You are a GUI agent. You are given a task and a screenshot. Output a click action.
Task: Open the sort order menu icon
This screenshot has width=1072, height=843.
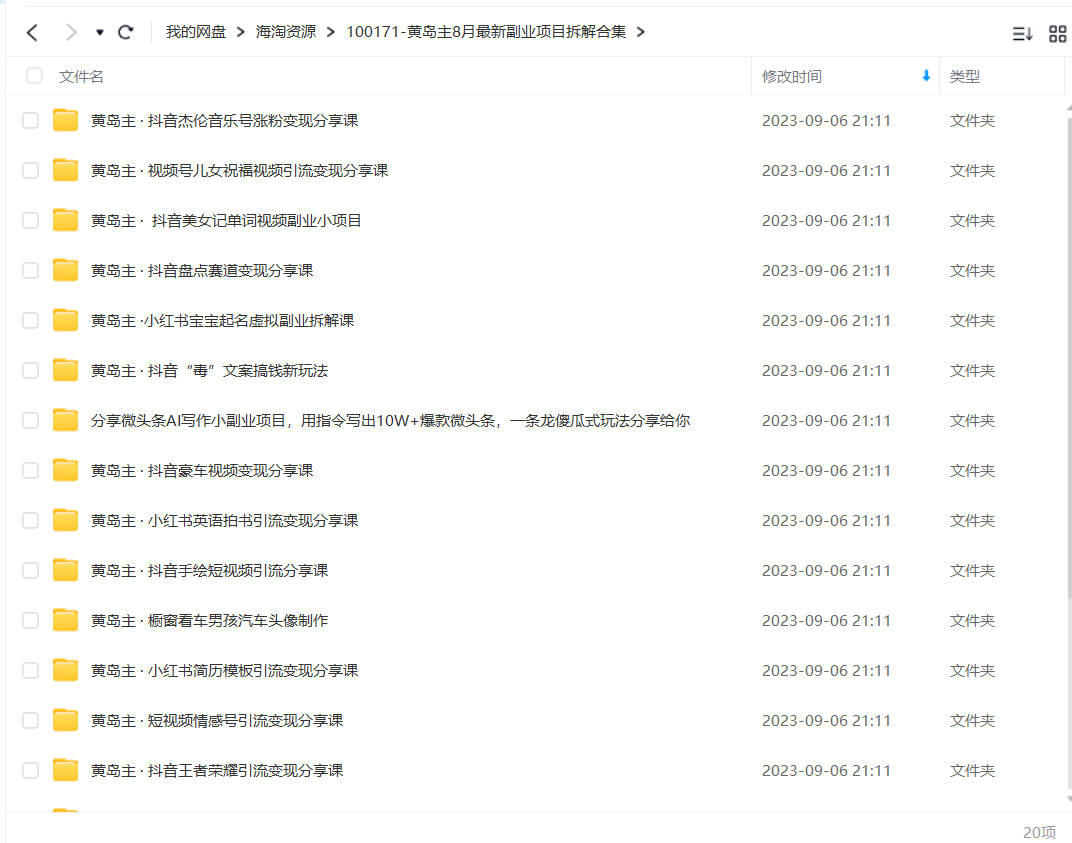[1022, 34]
